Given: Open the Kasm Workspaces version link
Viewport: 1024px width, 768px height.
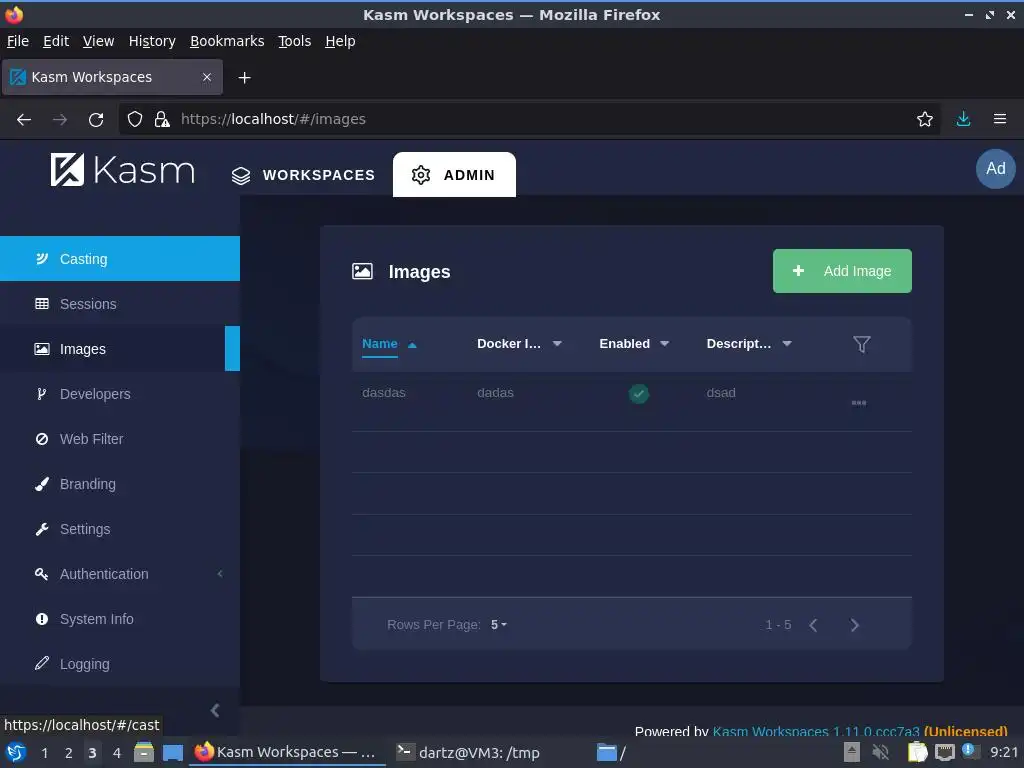Looking at the screenshot, I should [816, 731].
